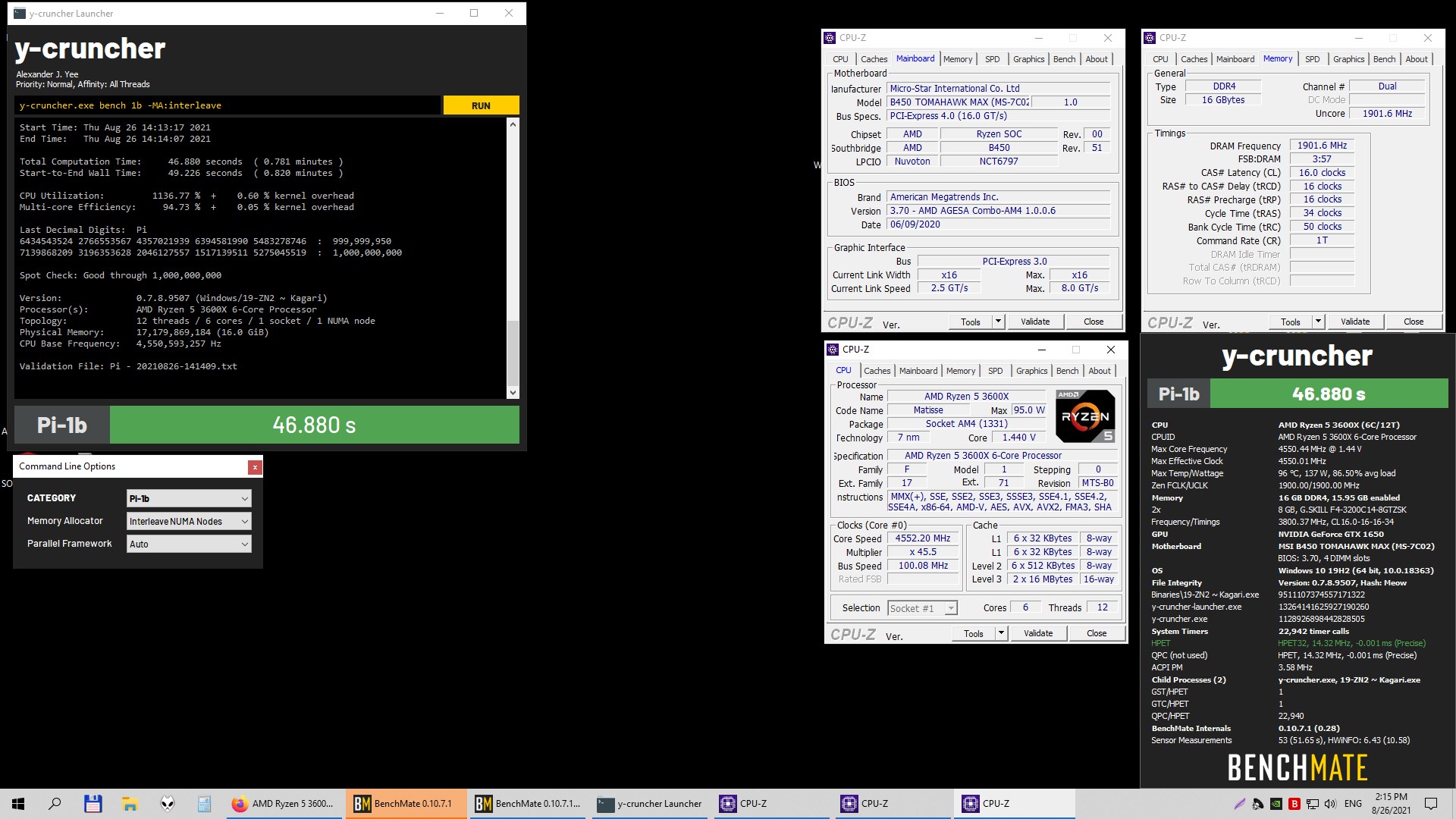This screenshot has height=819, width=1456.
Task: Click the BenchMate Pi-1b score 46.880 s
Action: pyautogui.click(x=1329, y=394)
